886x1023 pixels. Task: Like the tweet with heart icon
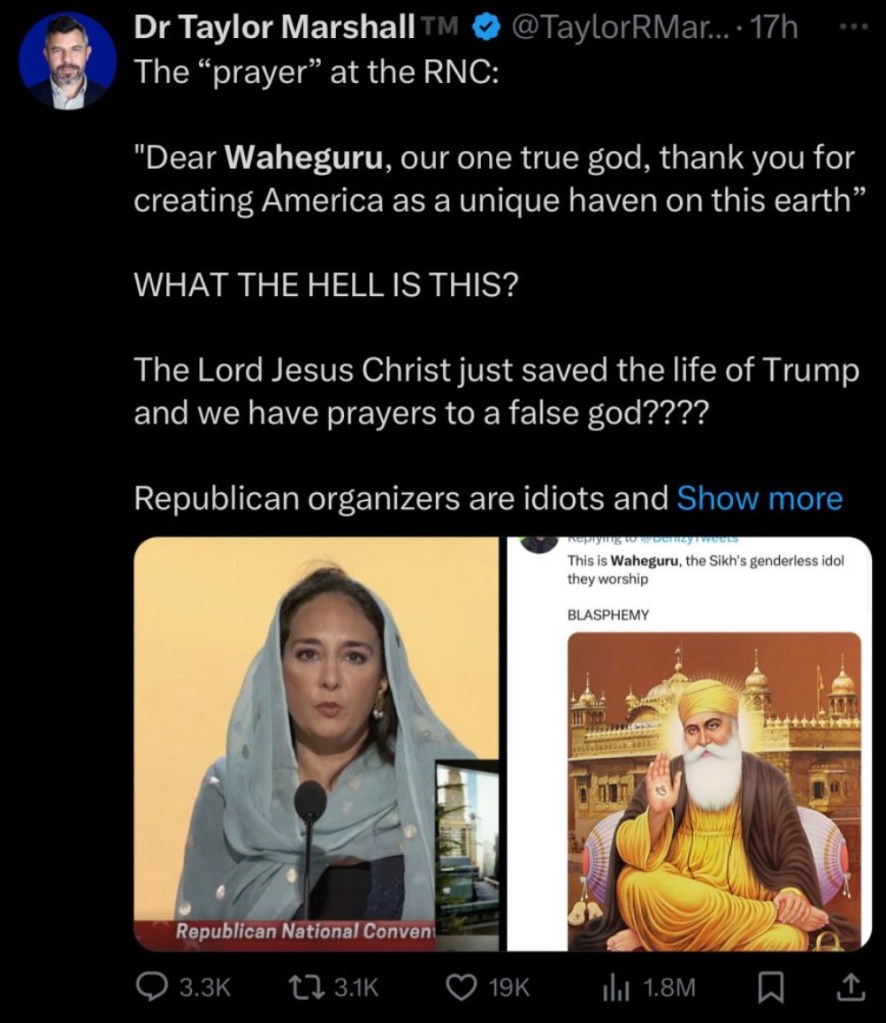[460, 986]
